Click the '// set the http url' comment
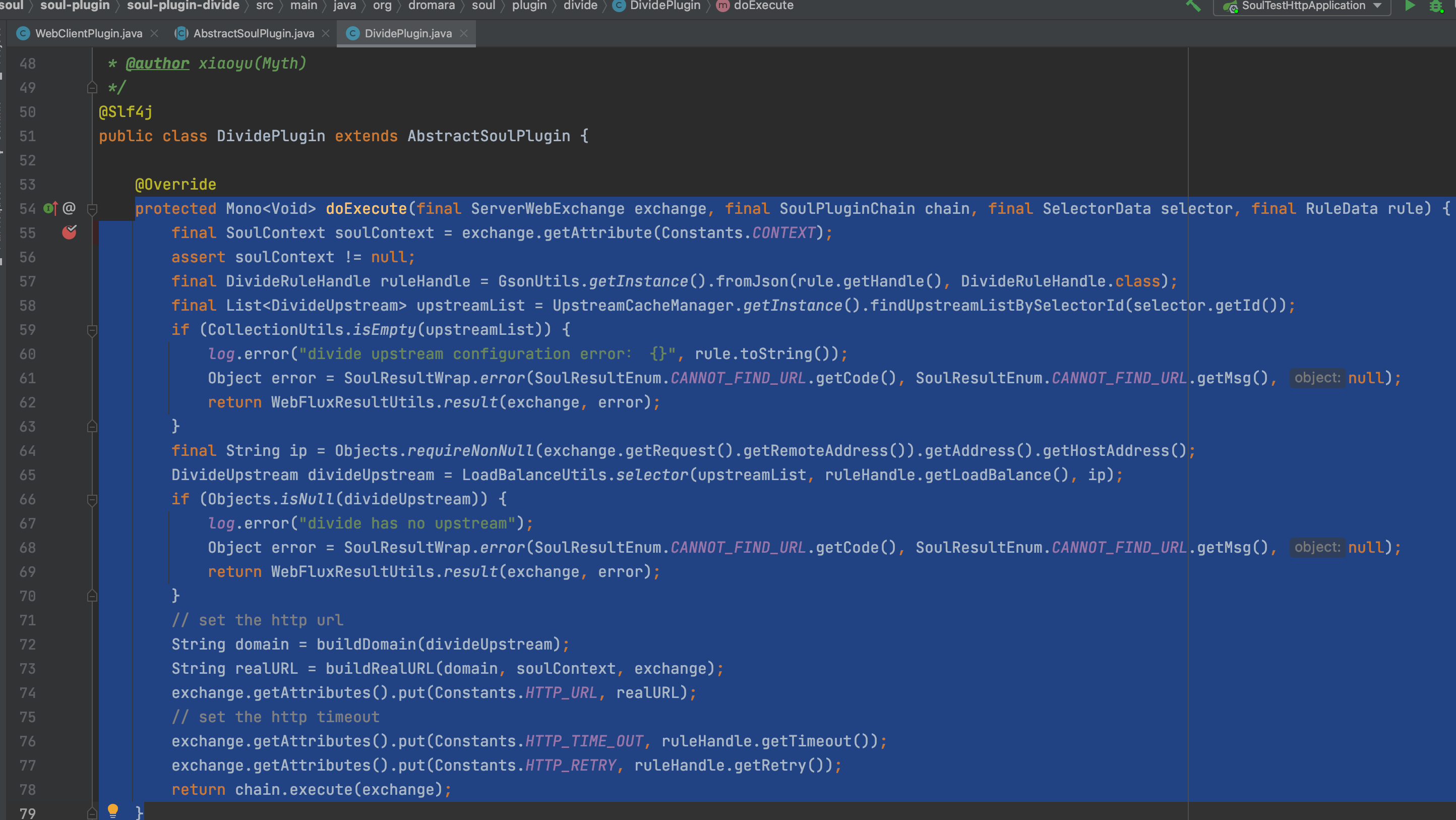Image resolution: width=1456 pixels, height=820 pixels. click(x=257, y=620)
